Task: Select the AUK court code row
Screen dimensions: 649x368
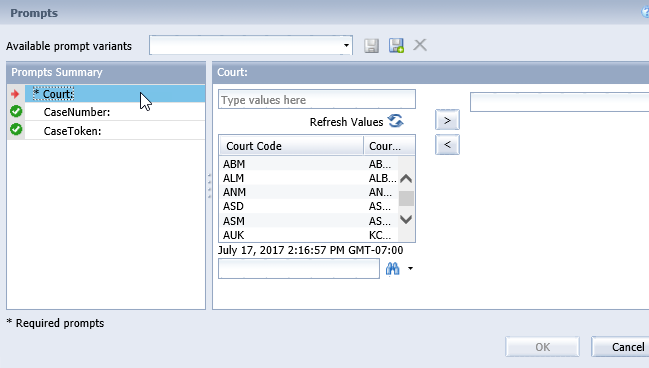Action: click(308, 235)
